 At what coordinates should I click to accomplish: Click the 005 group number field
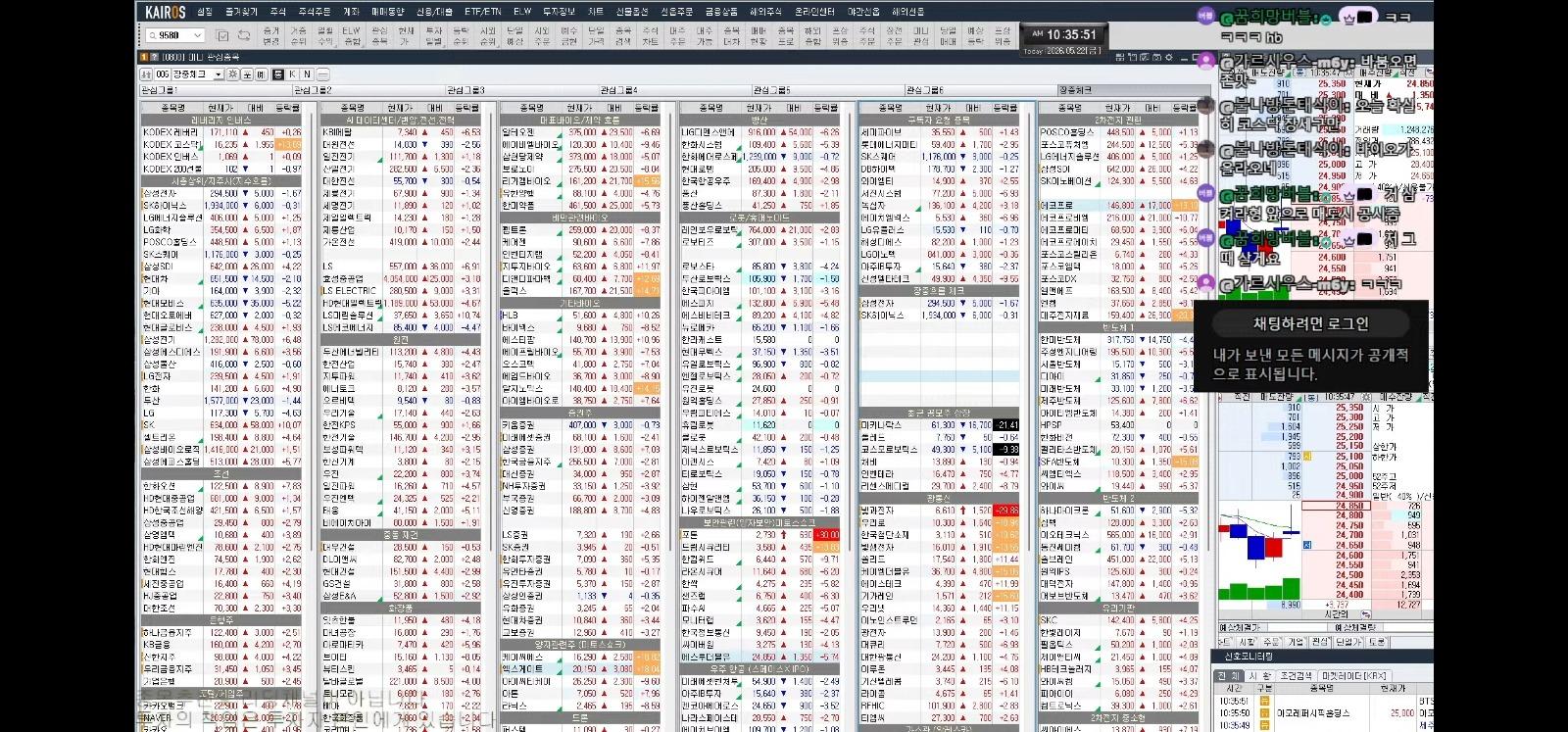pyautogui.click(x=162, y=74)
